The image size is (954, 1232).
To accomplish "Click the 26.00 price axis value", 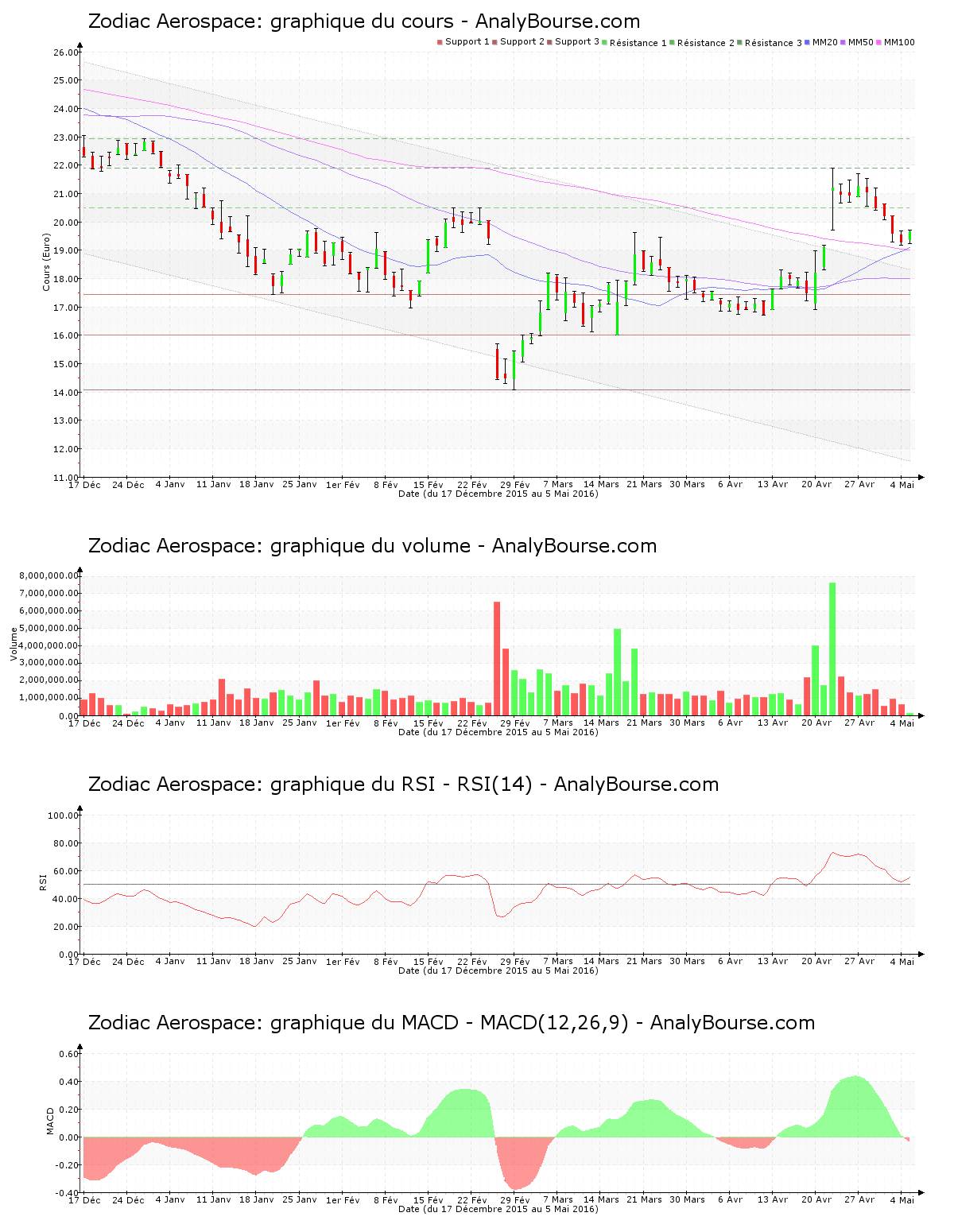I will tap(66, 52).
